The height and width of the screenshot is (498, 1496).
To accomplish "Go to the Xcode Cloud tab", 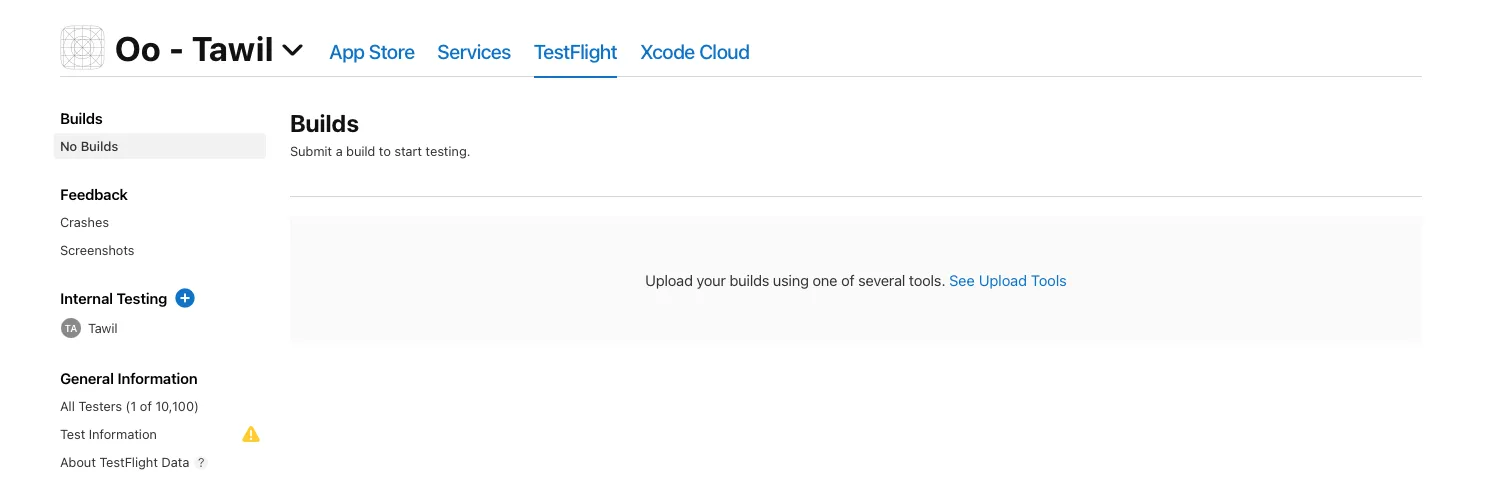I will (x=695, y=52).
